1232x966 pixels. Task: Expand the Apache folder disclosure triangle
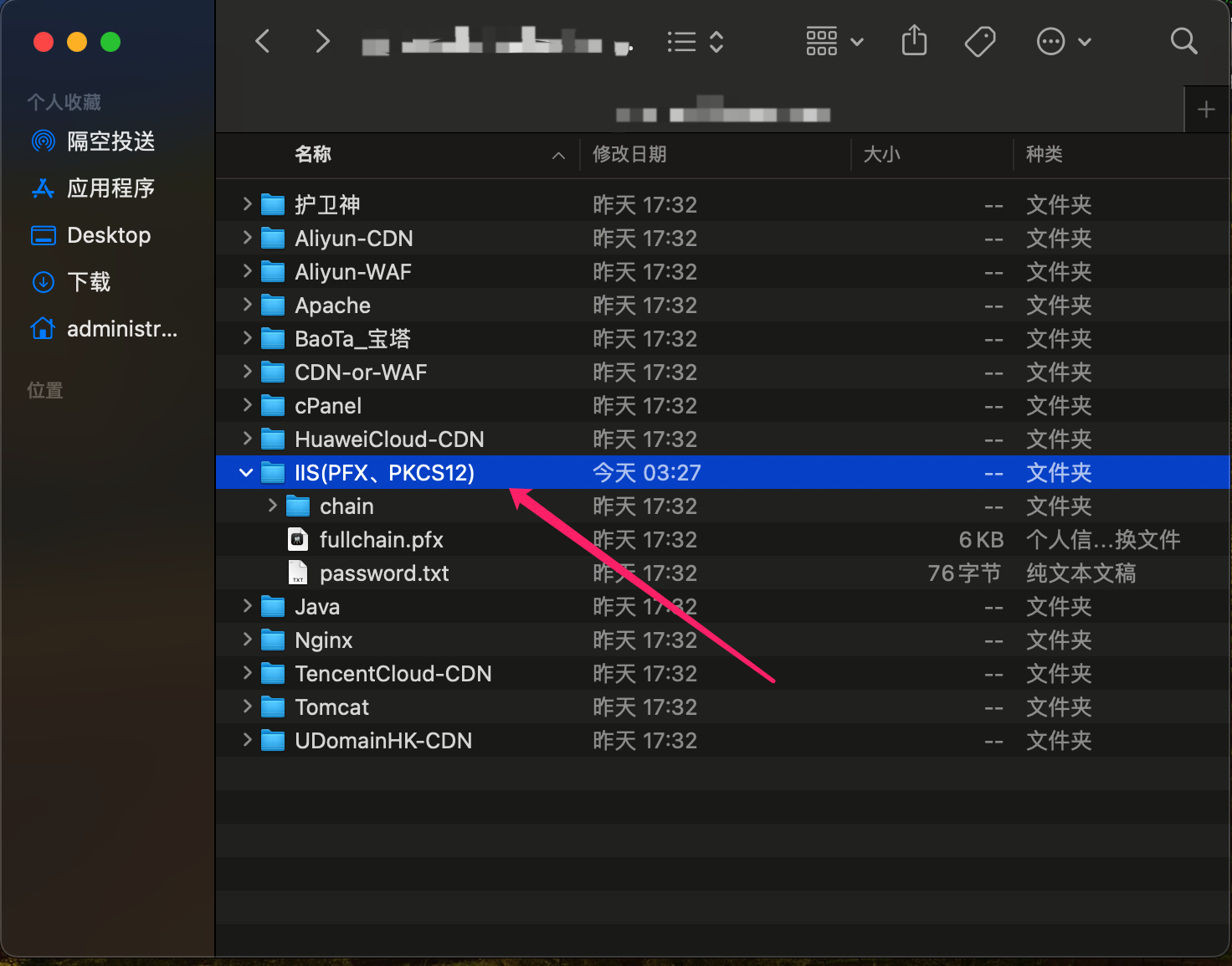coord(245,305)
